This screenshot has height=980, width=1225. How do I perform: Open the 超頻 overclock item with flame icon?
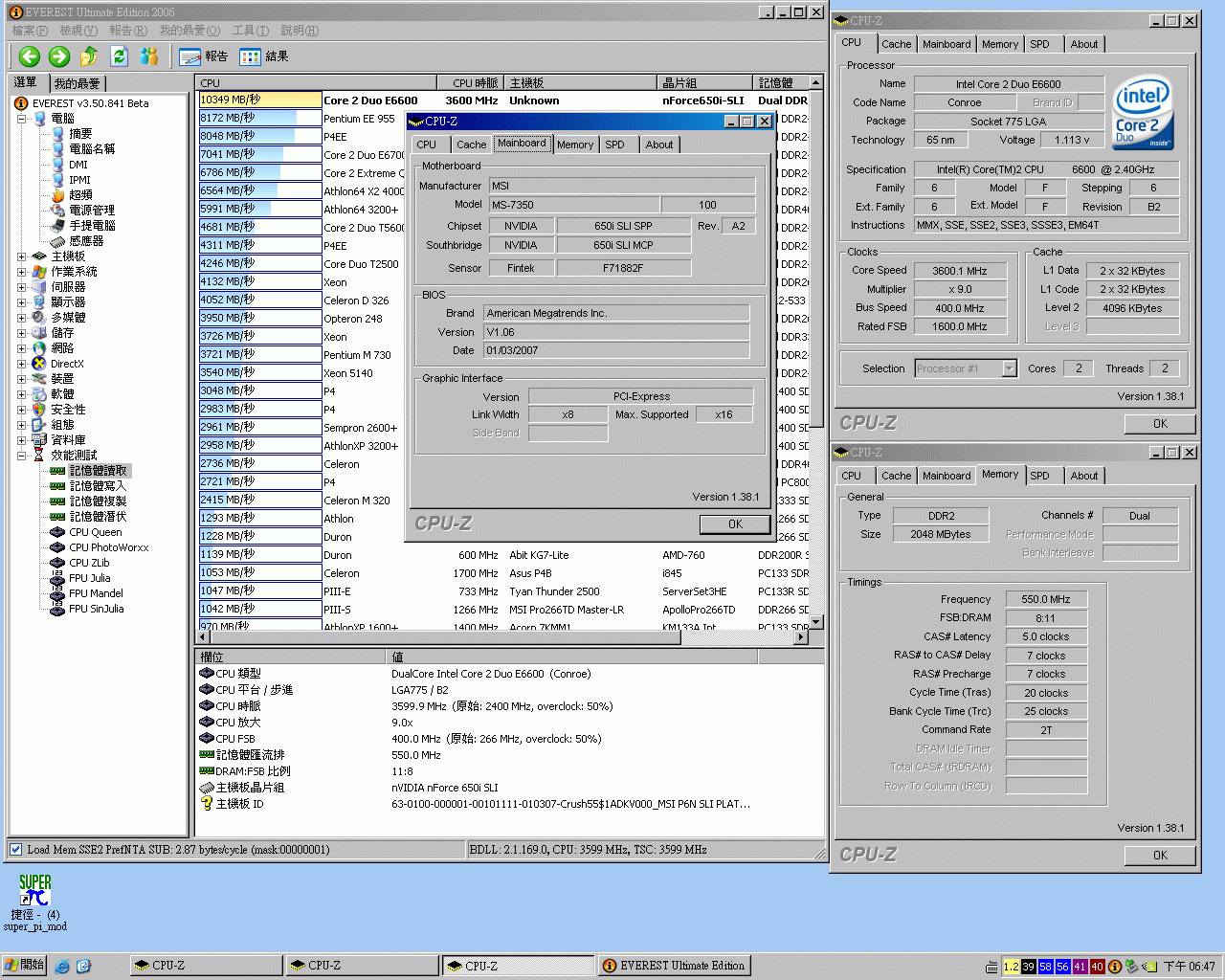72,195
